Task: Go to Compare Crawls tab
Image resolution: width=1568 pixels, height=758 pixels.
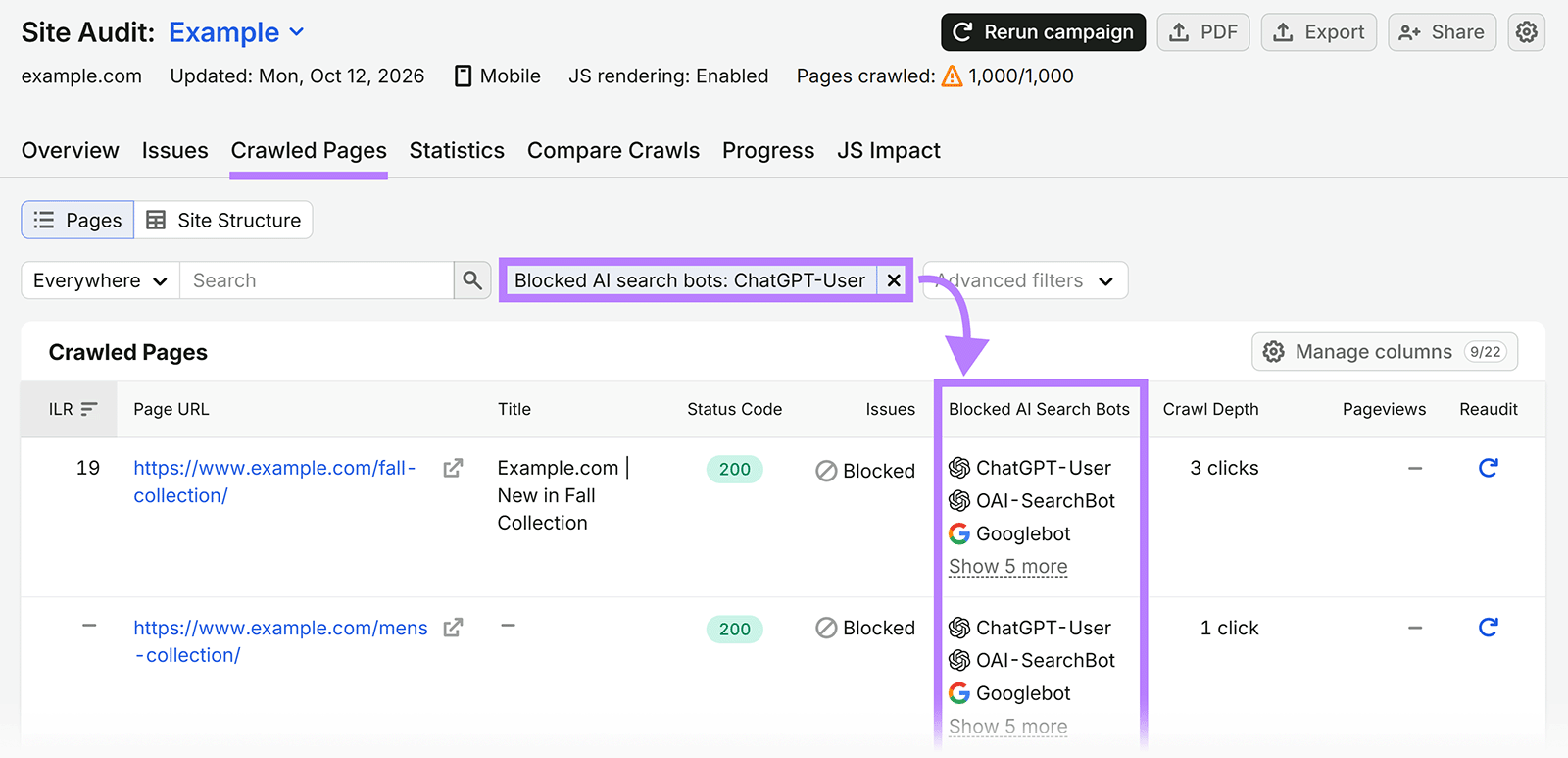Action: (x=613, y=150)
